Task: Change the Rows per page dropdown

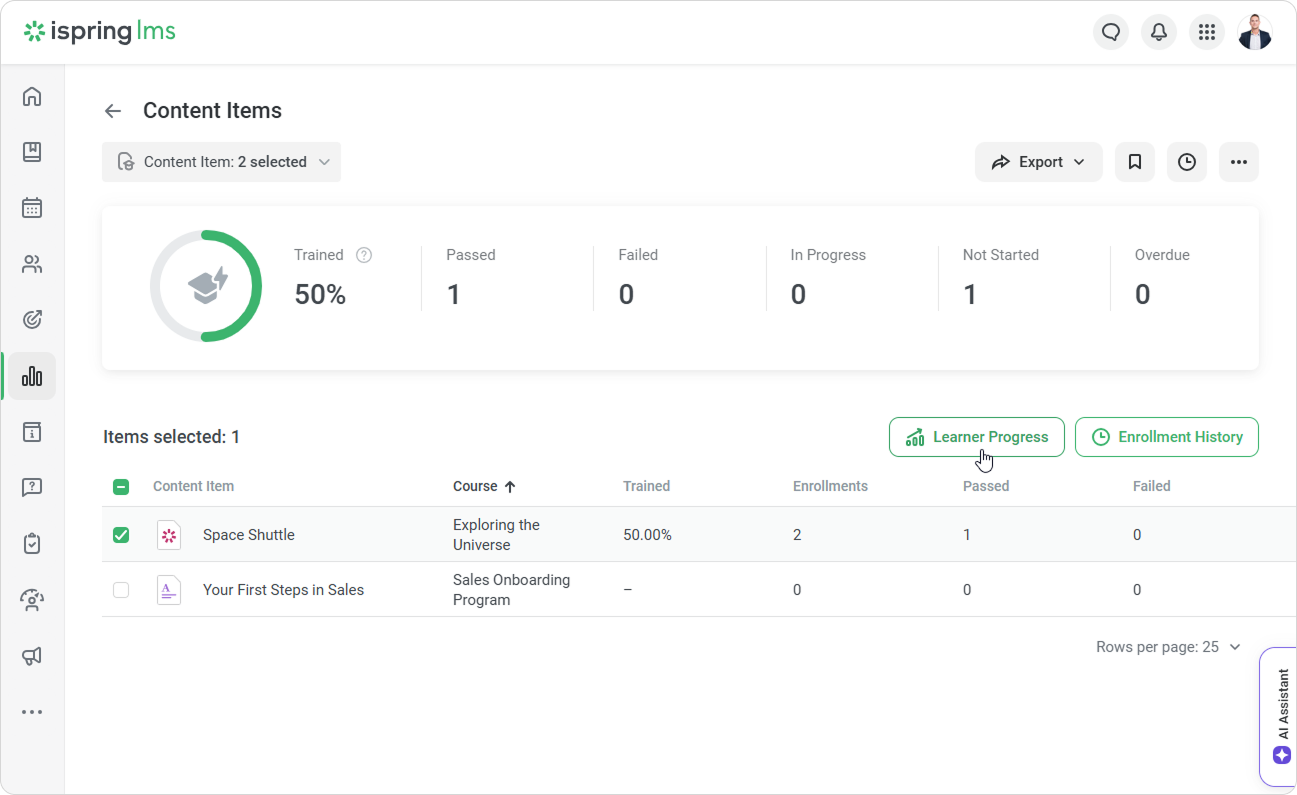Action: 1168,647
